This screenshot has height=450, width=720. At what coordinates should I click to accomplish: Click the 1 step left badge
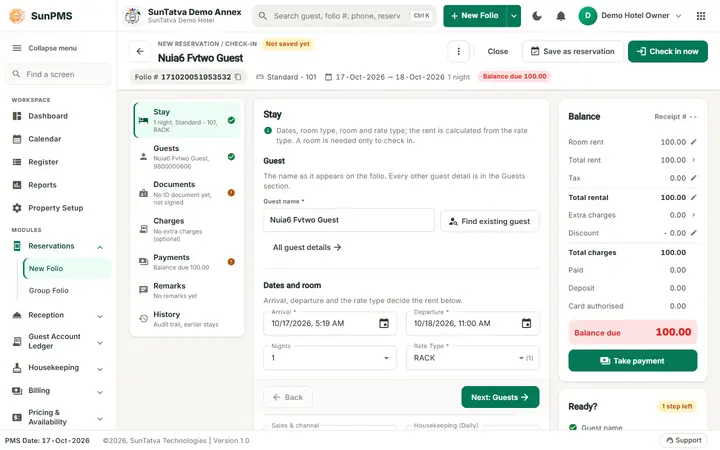[677, 406]
